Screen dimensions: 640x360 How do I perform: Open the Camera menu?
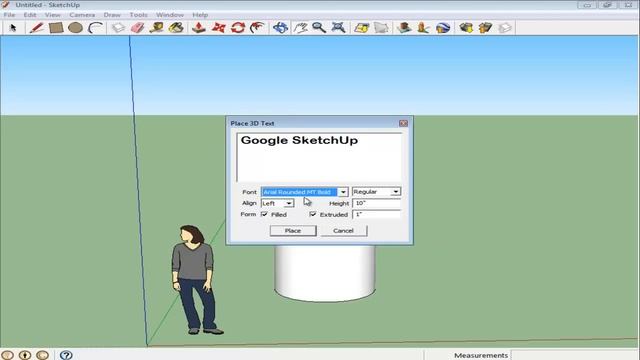click(x=82, y=15)
